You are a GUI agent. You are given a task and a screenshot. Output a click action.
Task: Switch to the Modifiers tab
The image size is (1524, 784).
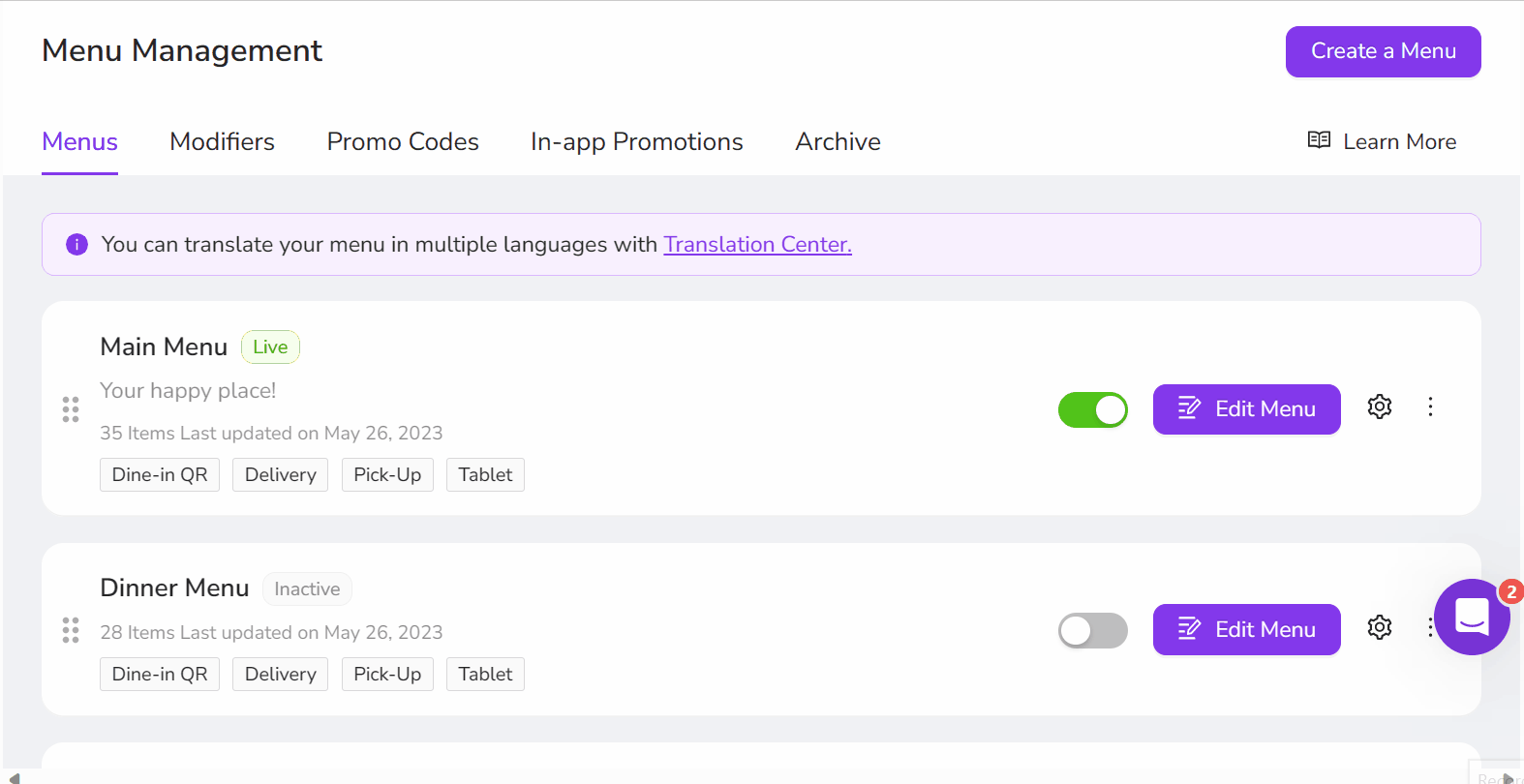click(222, 141)
